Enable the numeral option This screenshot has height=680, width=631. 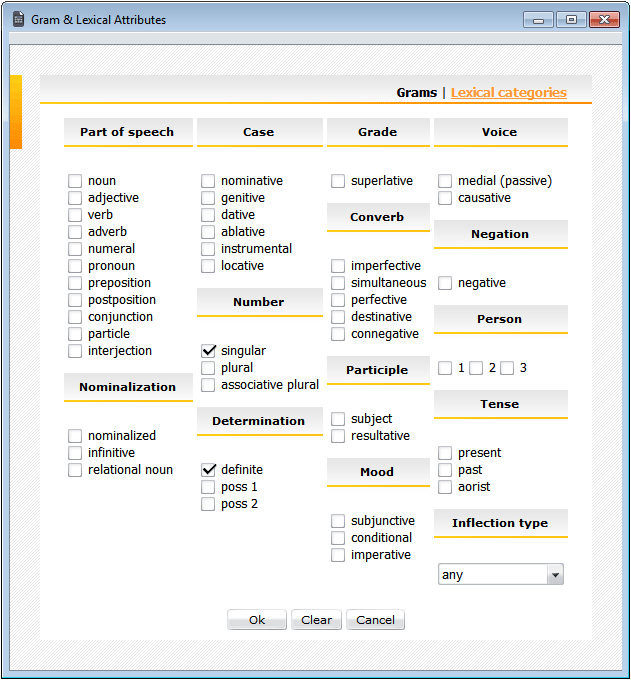point(75,249)
